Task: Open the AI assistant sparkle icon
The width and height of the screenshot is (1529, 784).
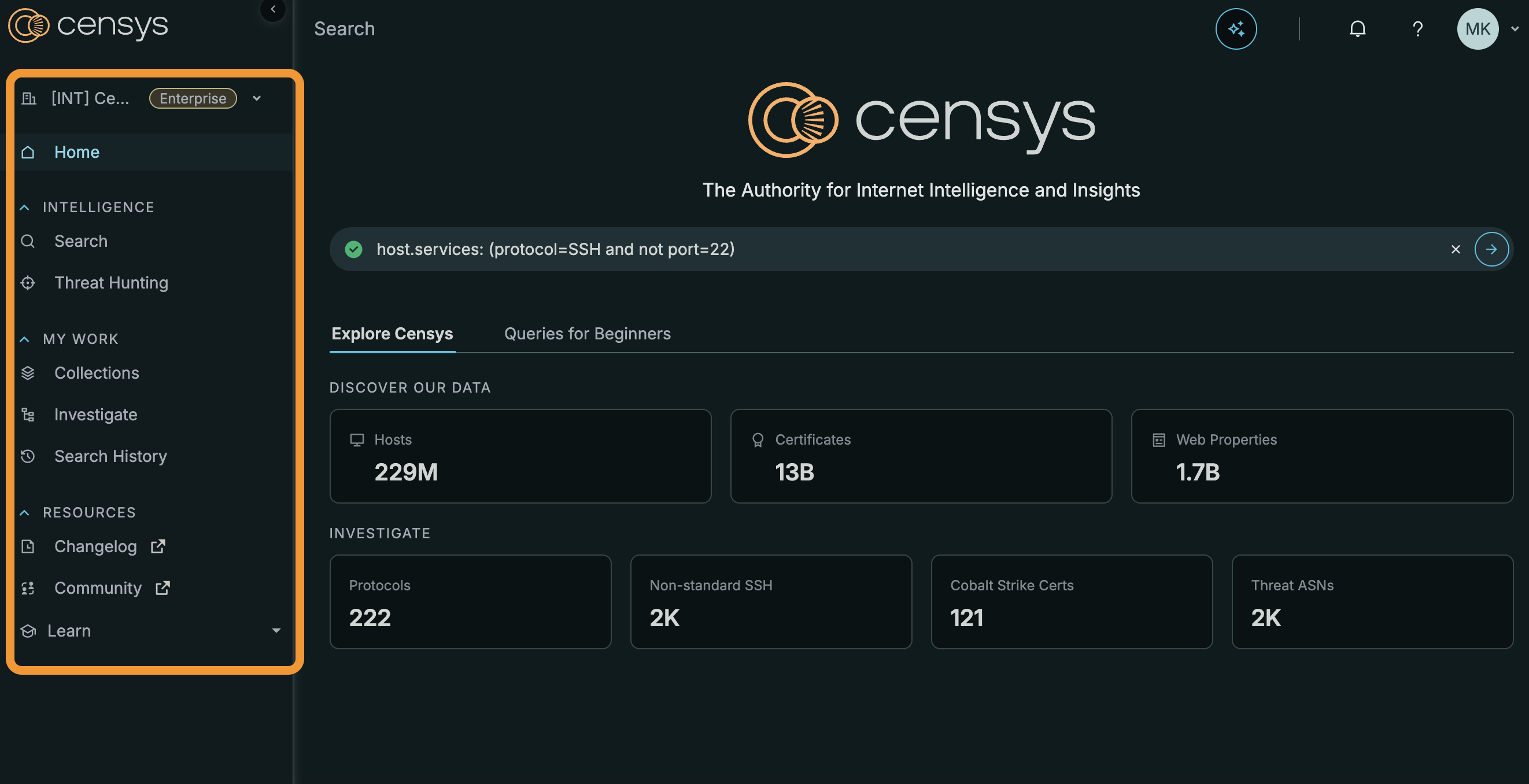Action: click(x=1236, y=28)
